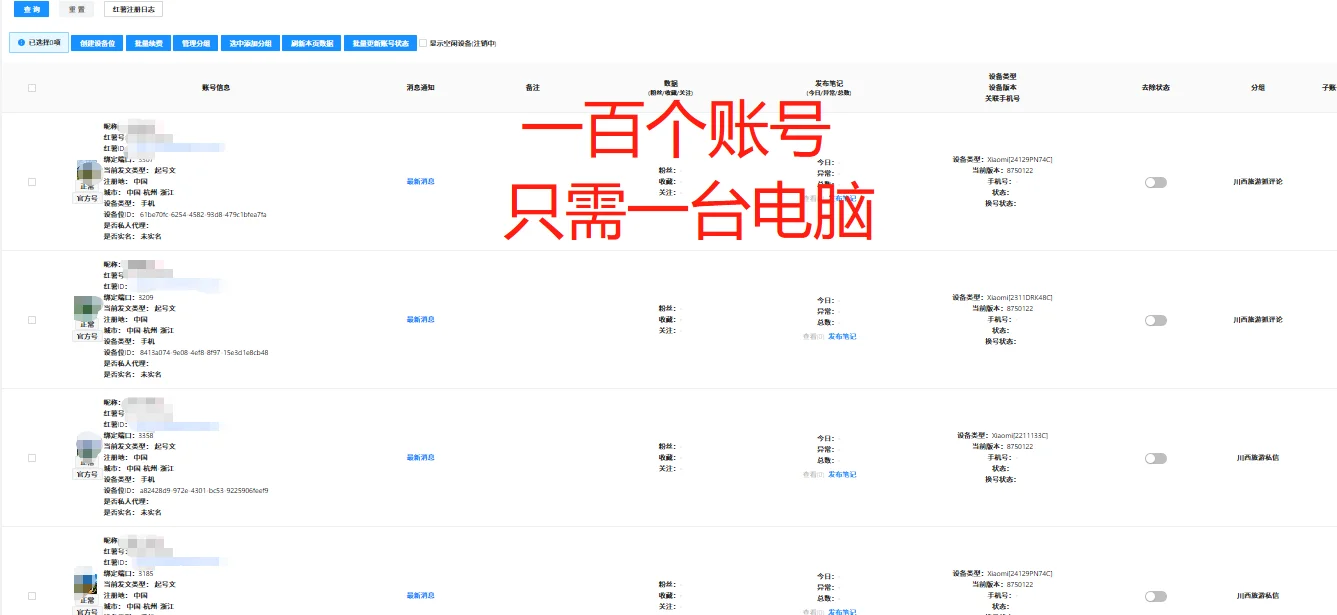点击第二行的「发布笔记」链接

[843, 337]
